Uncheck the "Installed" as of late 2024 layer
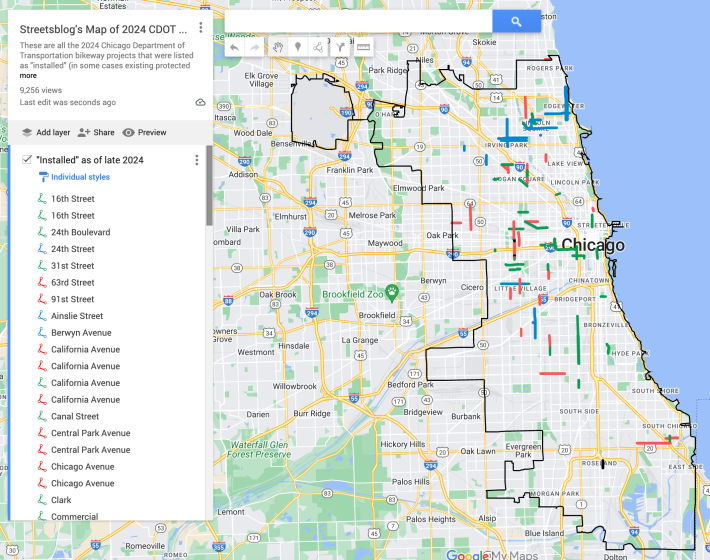 [26, 160]
